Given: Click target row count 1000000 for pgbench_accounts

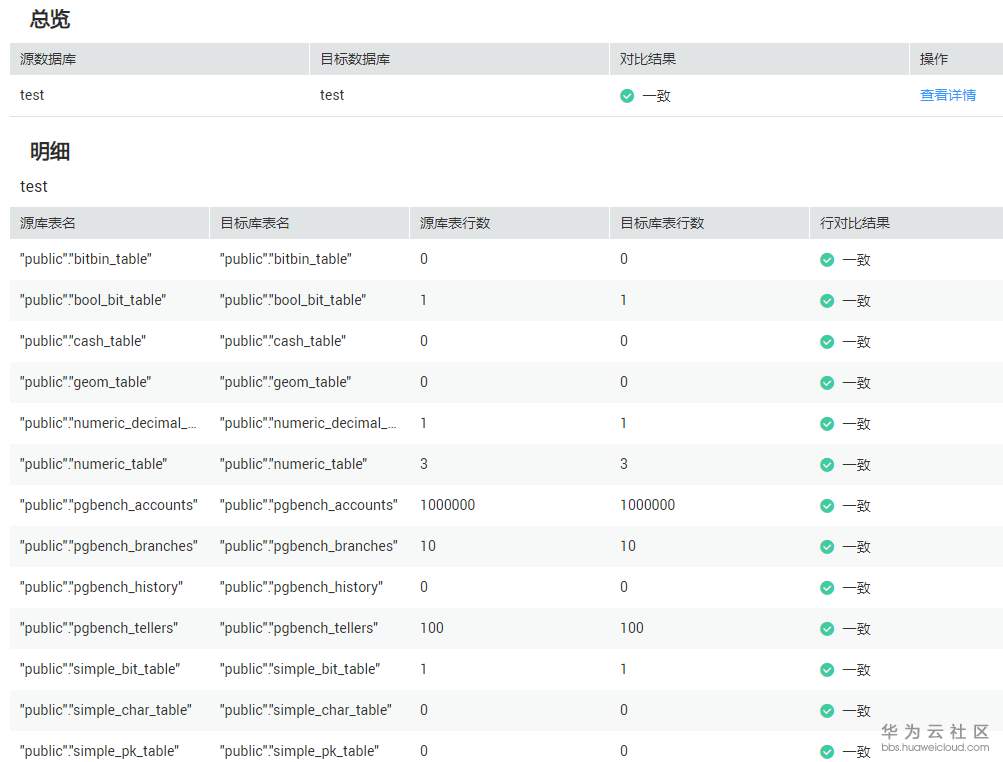Looking at the screenshot, I should pos(648,505).
